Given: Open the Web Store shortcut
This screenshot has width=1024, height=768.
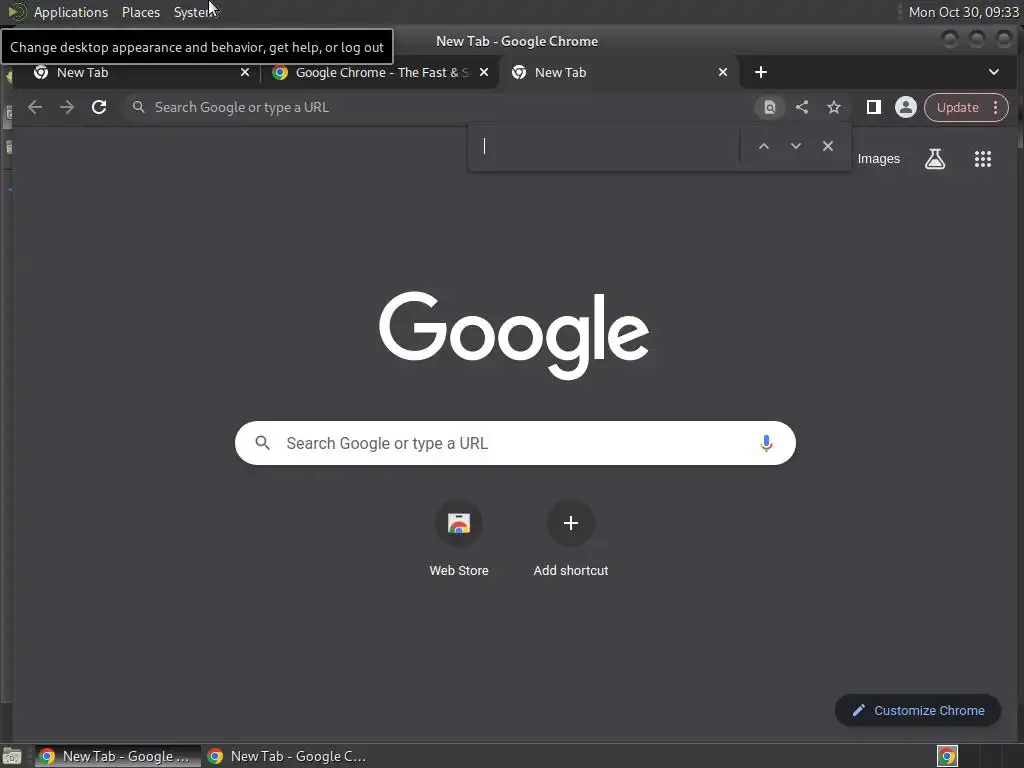Looking at the screenshot, I should [458, 539].
